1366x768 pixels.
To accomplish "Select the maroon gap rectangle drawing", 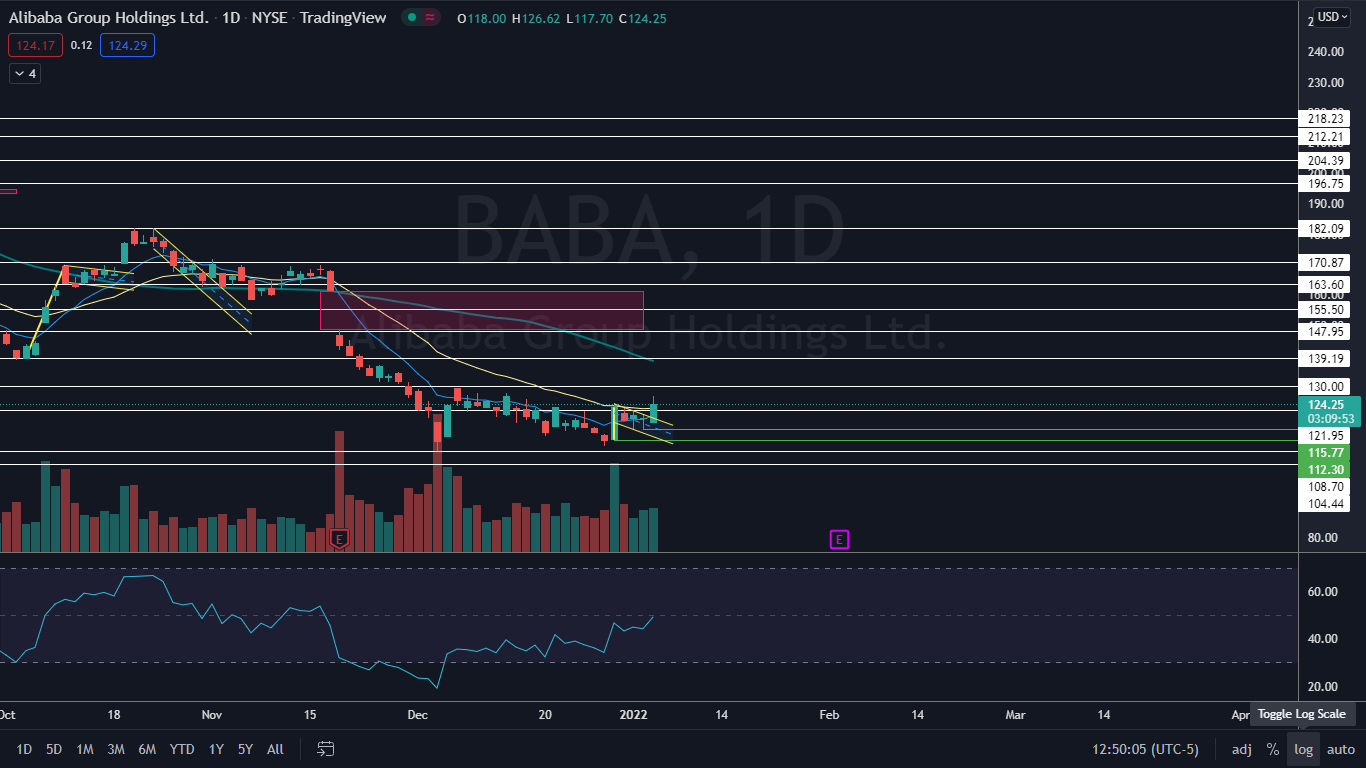I will (x=481, y=310).
